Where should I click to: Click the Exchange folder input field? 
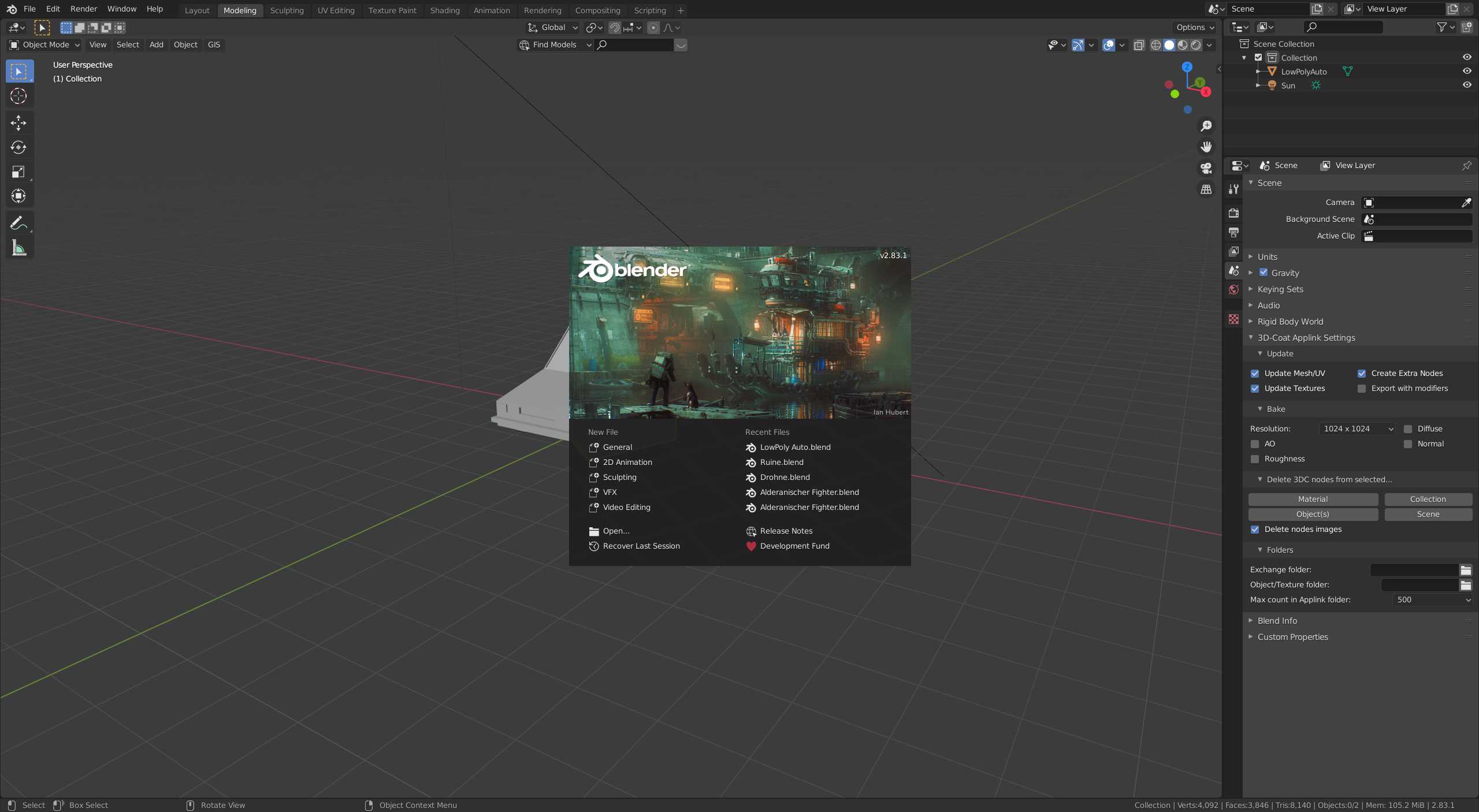[1414, 570]
